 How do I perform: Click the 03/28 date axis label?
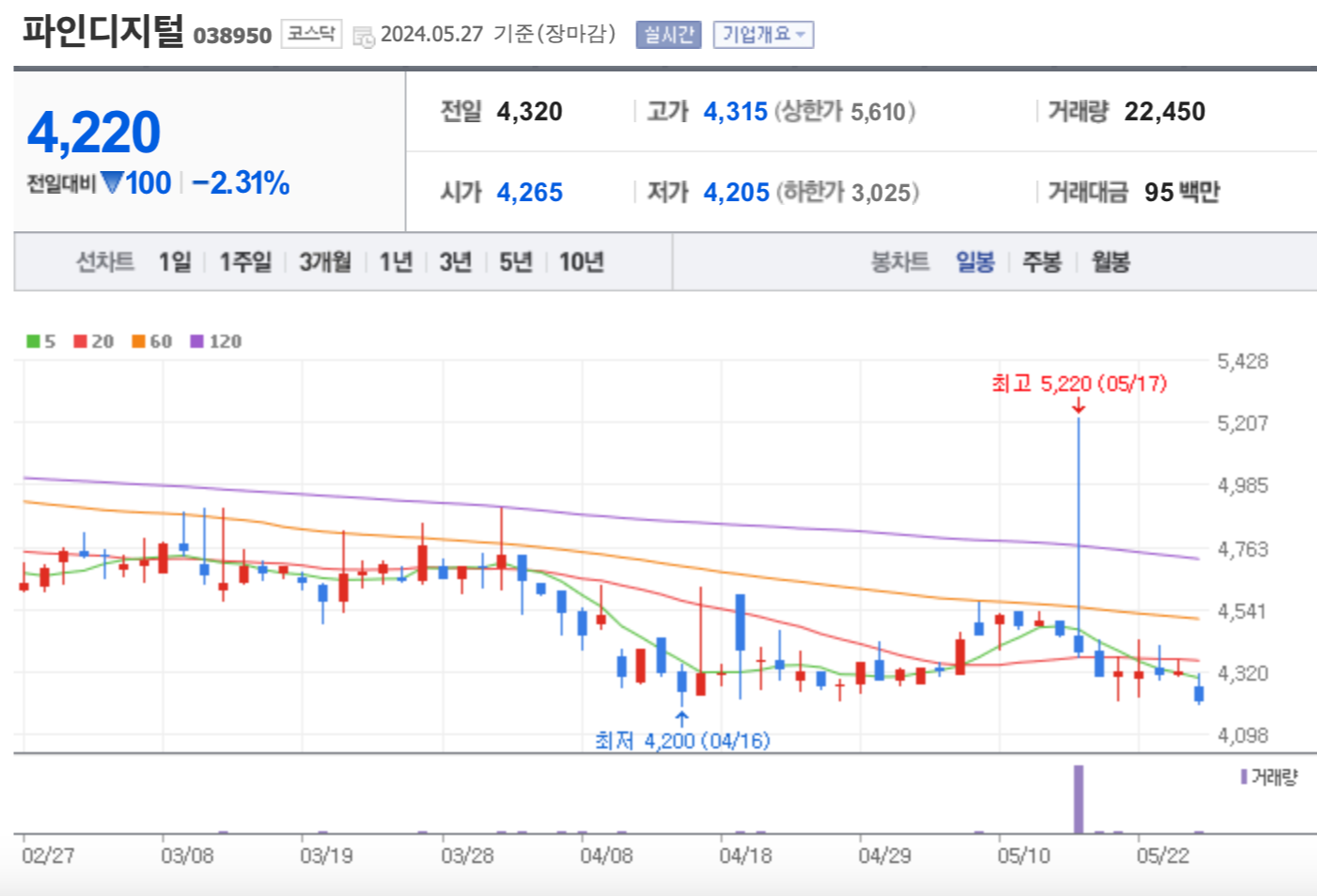click(x=467, y=856)
